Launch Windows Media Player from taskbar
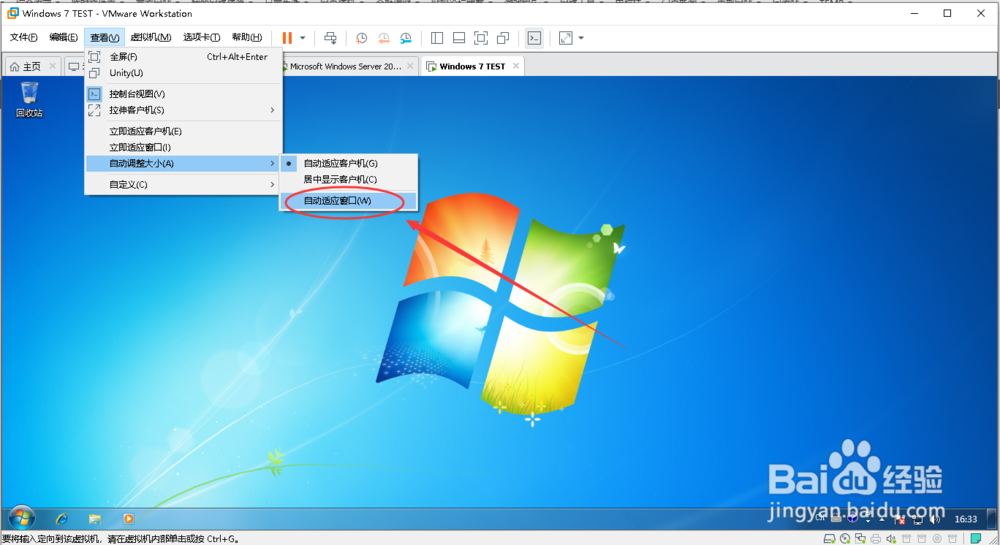The image size is (1000, 545). point(128,519)
